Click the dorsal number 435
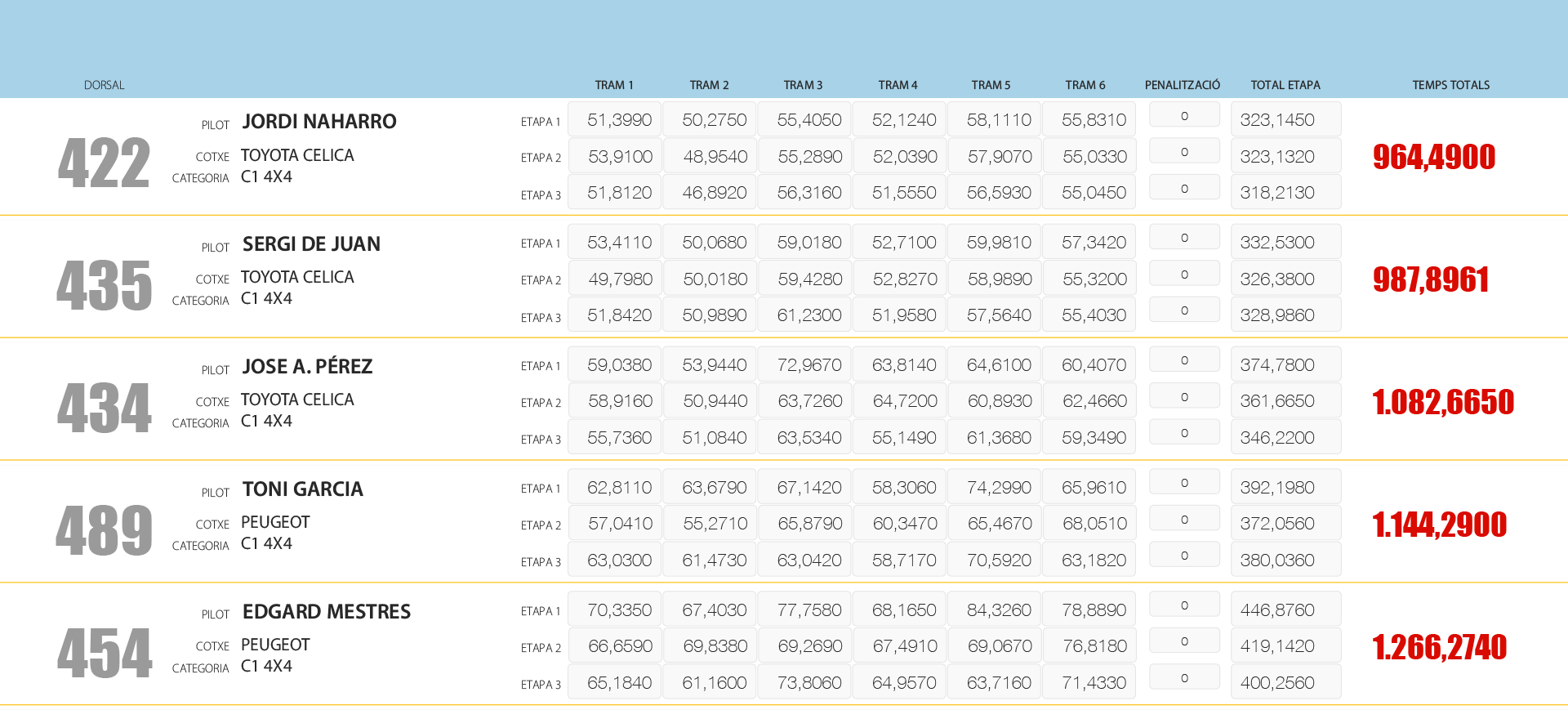This screenshot has width=1568, height=710. pyautogui.click(x=104, y=286)
